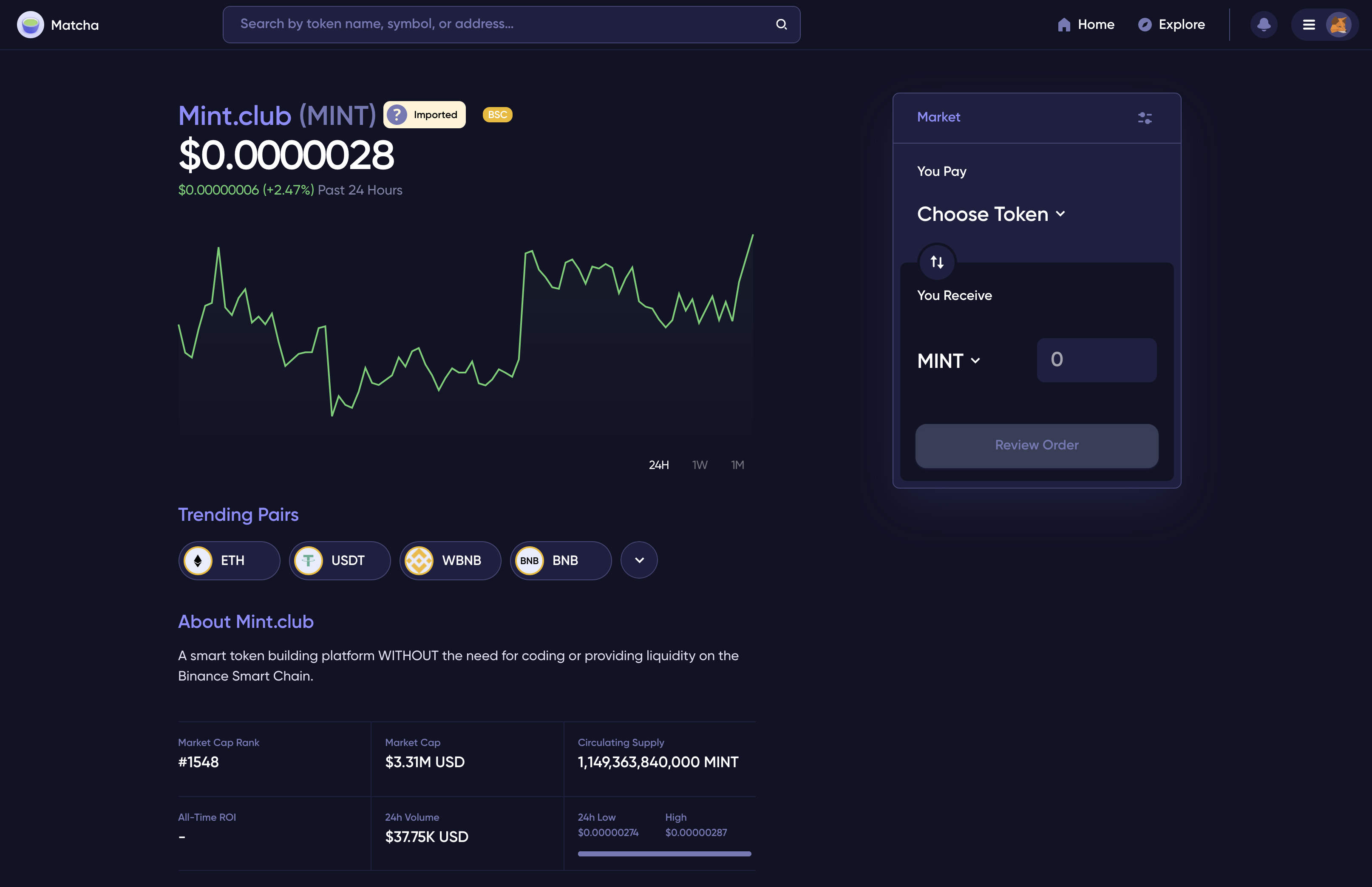Select the BNB trending pair
Screen dimensions: 1372x887
561,560
